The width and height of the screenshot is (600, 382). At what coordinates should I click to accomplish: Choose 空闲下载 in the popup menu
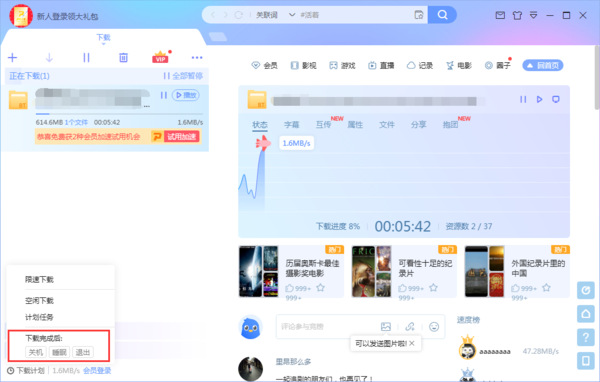coord(39,300)
